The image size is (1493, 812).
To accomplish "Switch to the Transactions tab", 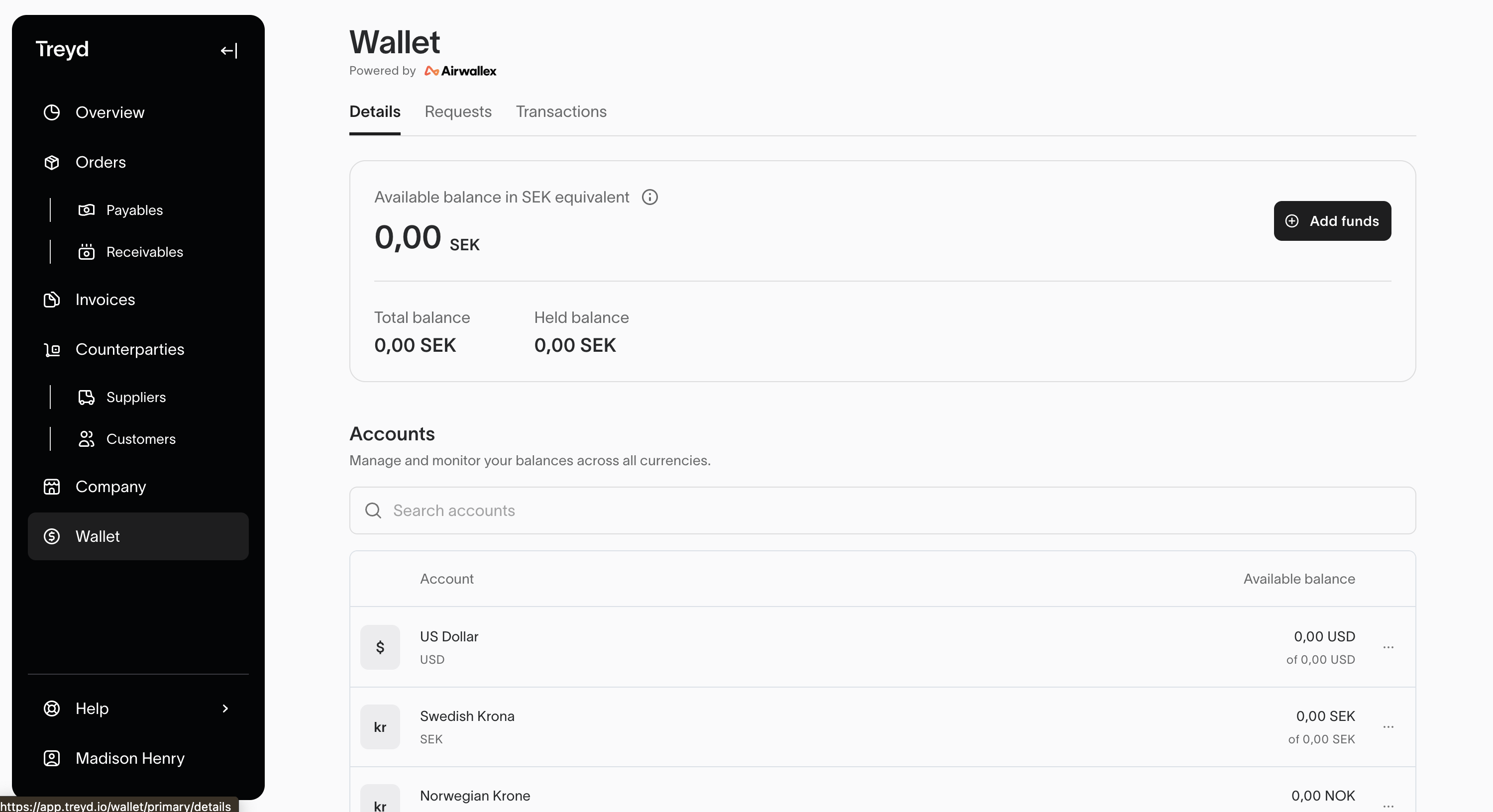I will tap(561, 112).
